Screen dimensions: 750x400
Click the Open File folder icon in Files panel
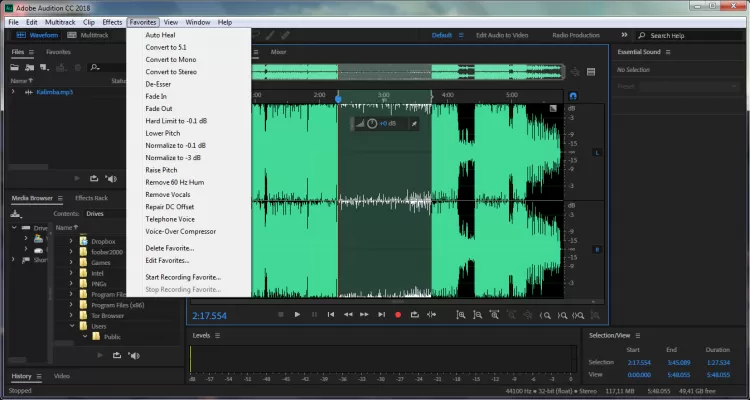click(x=17, y=67)
